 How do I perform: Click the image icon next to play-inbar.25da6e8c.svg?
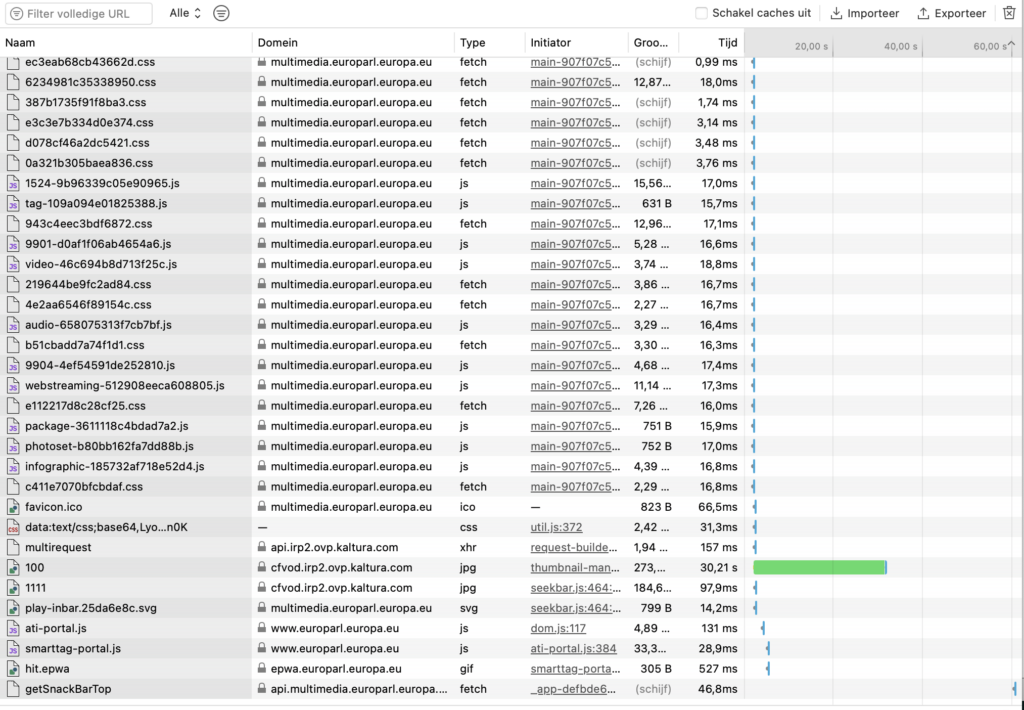click(x=11, y=608)
